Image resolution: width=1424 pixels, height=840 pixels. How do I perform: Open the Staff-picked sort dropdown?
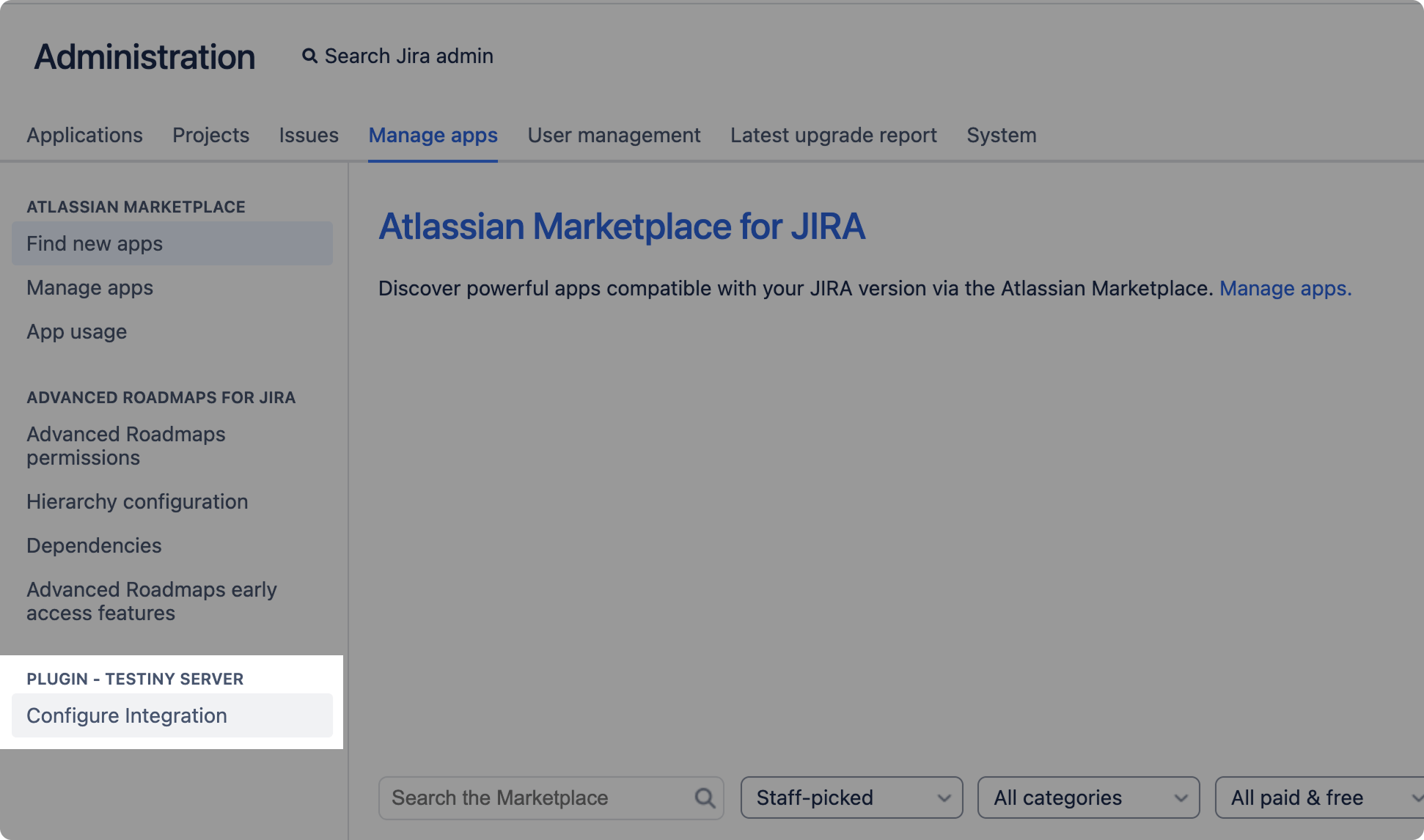tap(851, 797)
